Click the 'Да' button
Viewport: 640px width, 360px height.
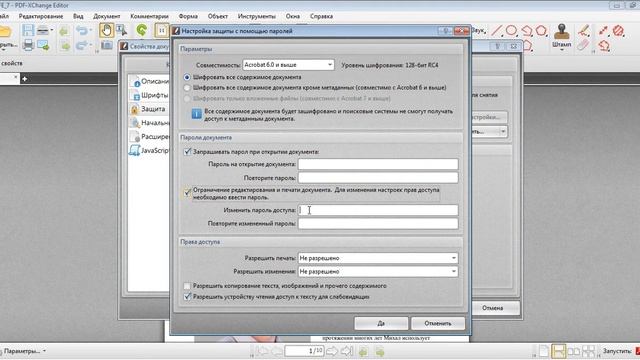[381, 323]
